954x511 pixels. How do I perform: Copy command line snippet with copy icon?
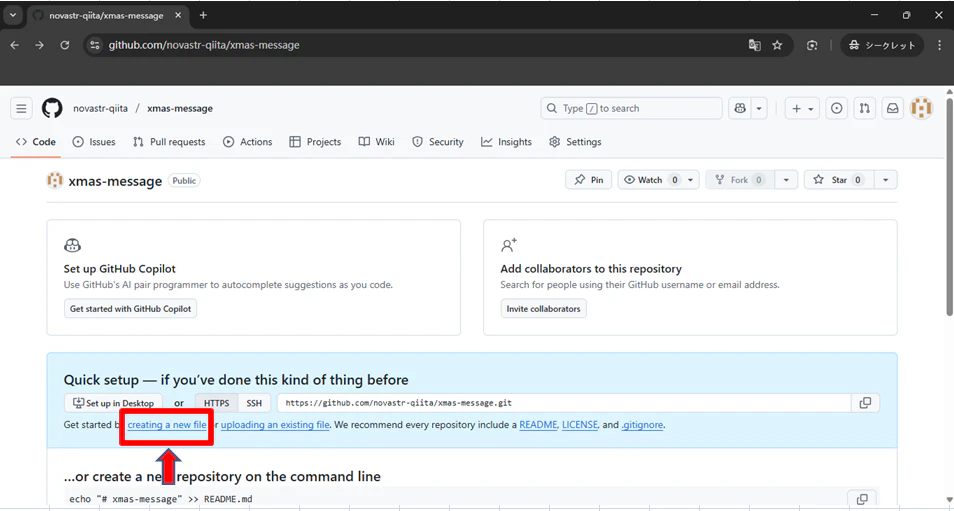(x=862, y=499)
